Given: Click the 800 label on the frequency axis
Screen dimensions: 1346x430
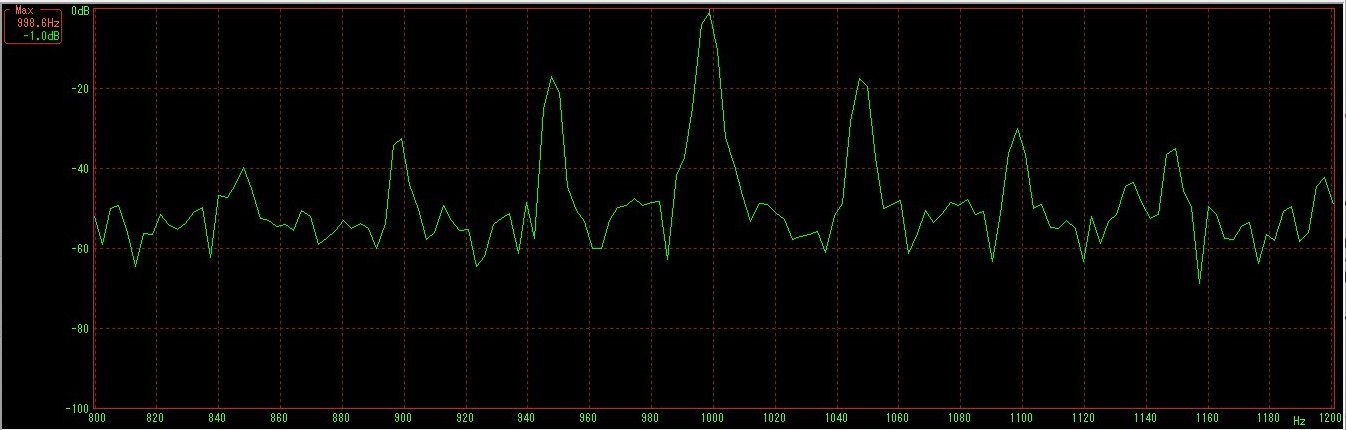Looking at the screenshot, I should coord(95,420).
